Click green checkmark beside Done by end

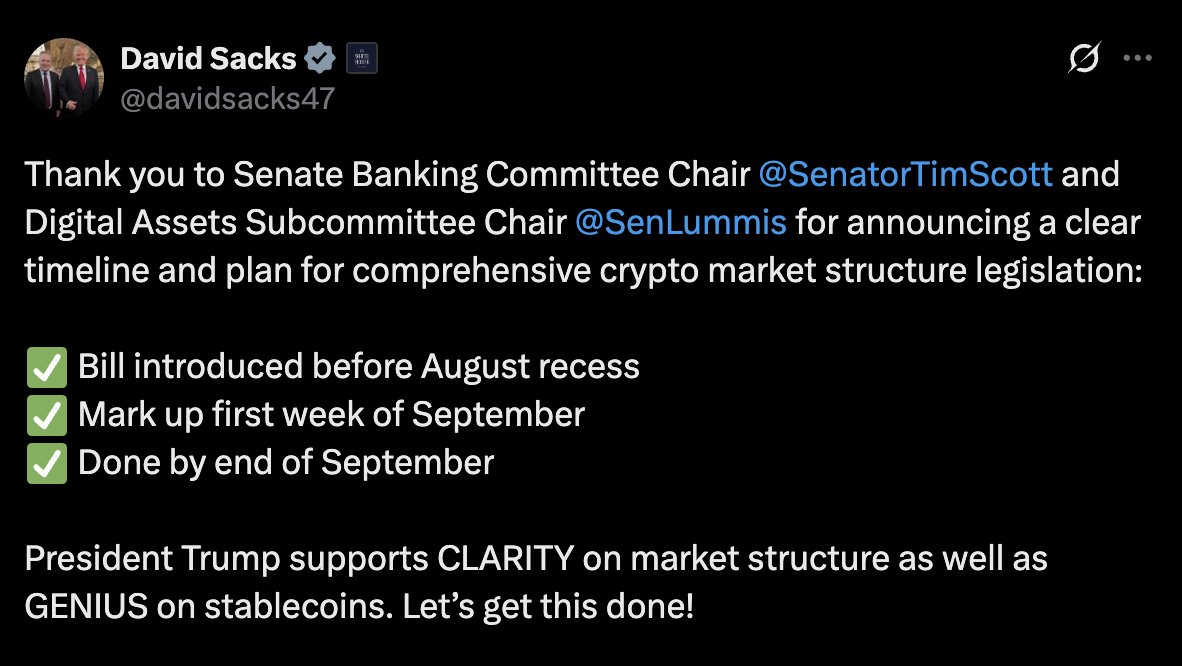47,463
